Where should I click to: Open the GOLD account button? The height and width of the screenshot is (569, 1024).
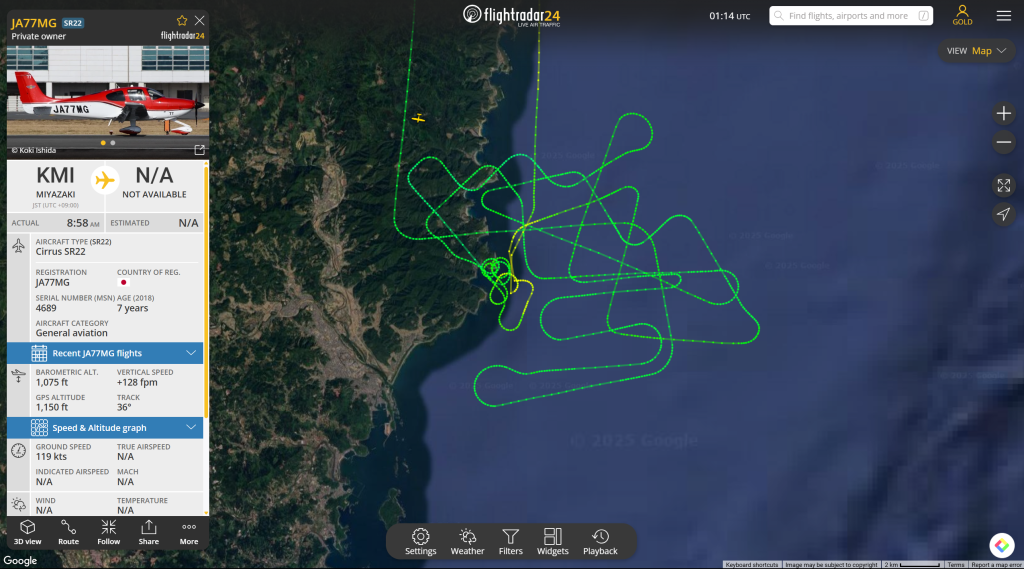click(962, 15)
